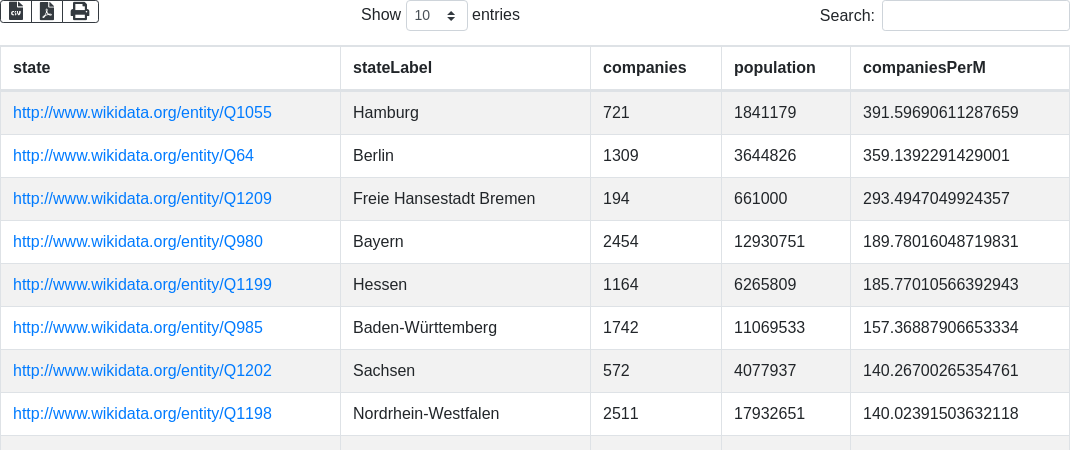This screenshot has height=450, width=1070.
Task: Open the Q64 Wikidata link for Berlin
Action: [x=133, y=156]
